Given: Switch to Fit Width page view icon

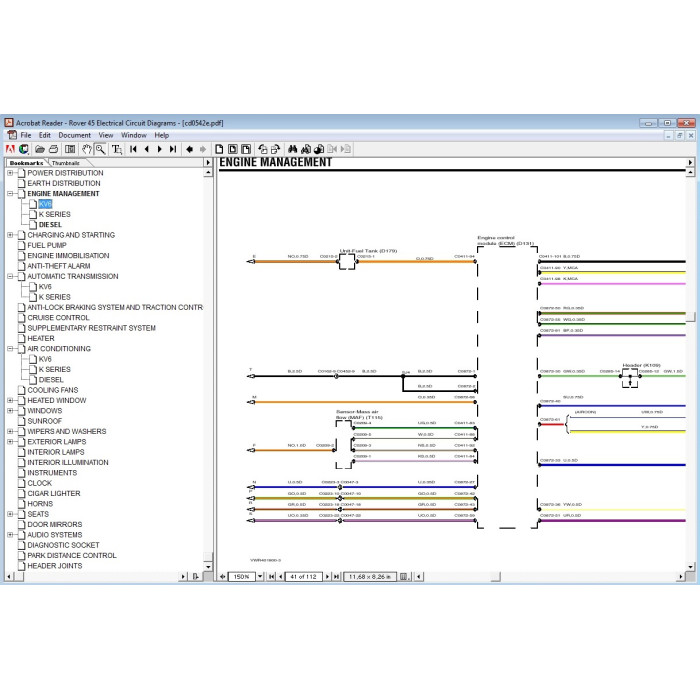Looking at the screenshot, I should coord(246,149).
